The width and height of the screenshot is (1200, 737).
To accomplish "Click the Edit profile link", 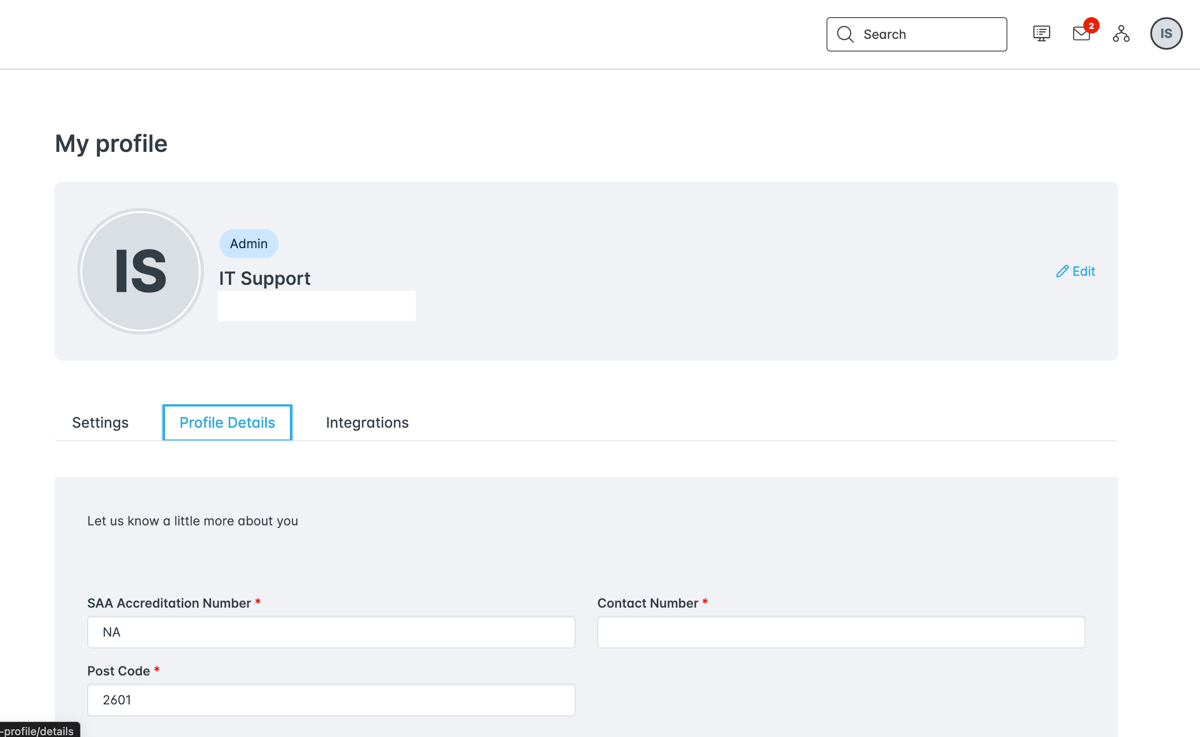I will click(x=1083, y=271).
